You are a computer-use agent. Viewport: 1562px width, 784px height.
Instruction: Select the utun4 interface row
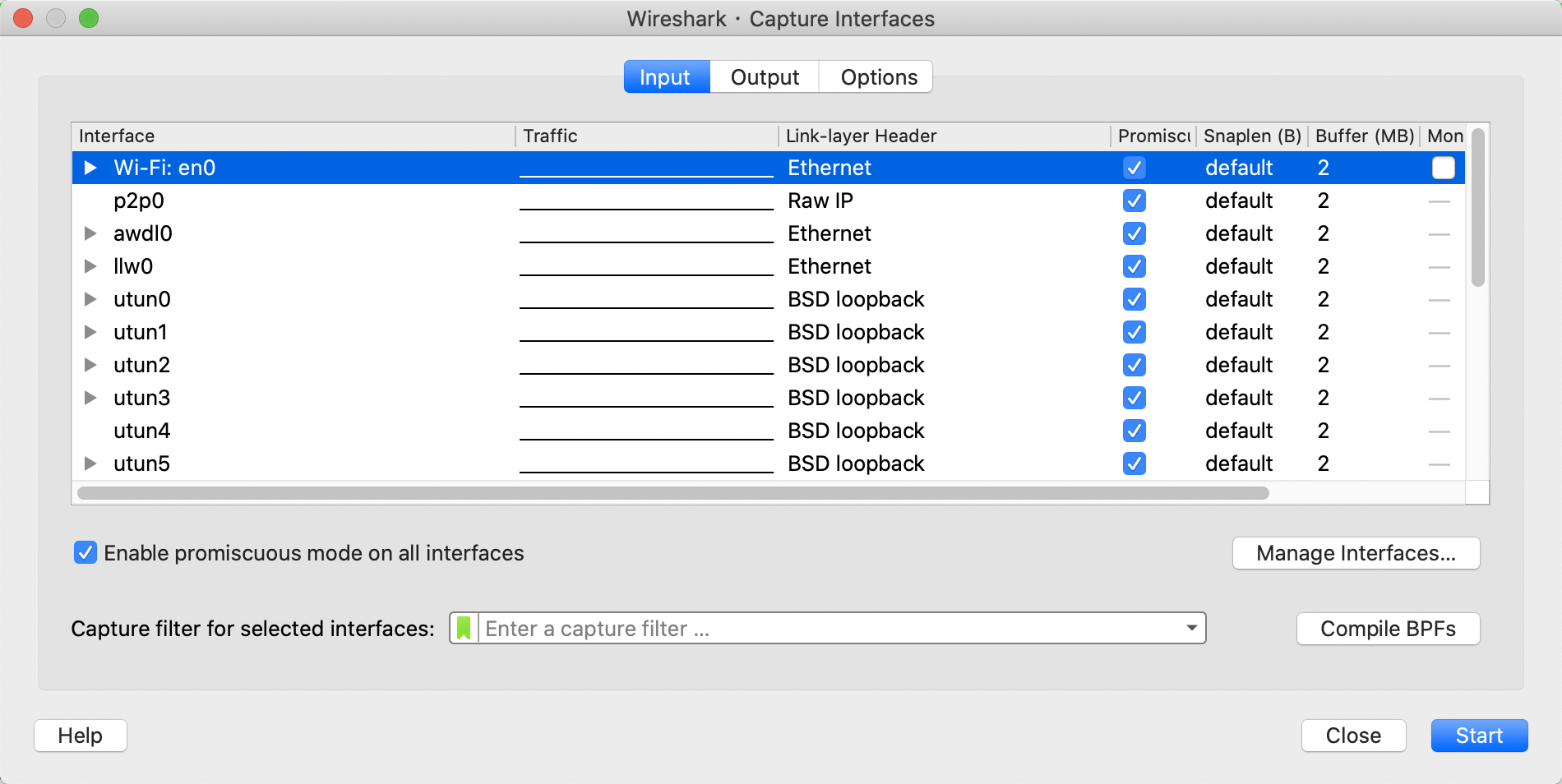[x=769, y=431]
